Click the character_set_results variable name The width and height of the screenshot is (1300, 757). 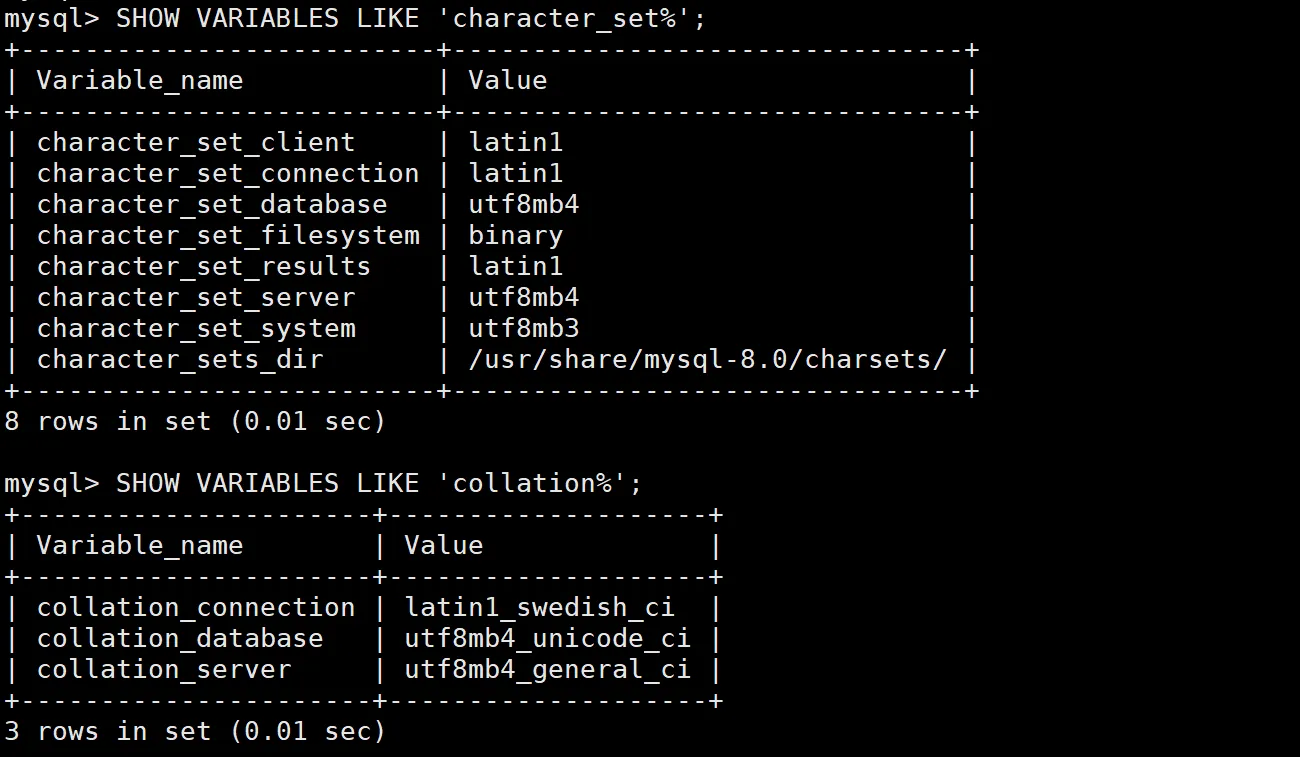coord(204,267)
